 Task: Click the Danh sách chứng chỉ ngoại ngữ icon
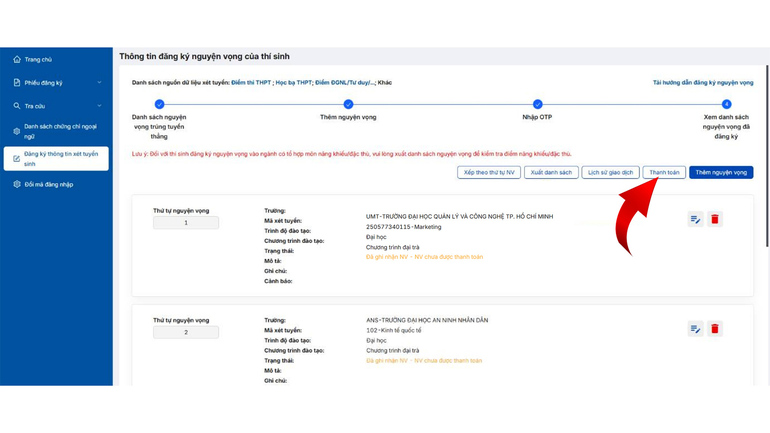pyautogui.click(x=17, y=131)
